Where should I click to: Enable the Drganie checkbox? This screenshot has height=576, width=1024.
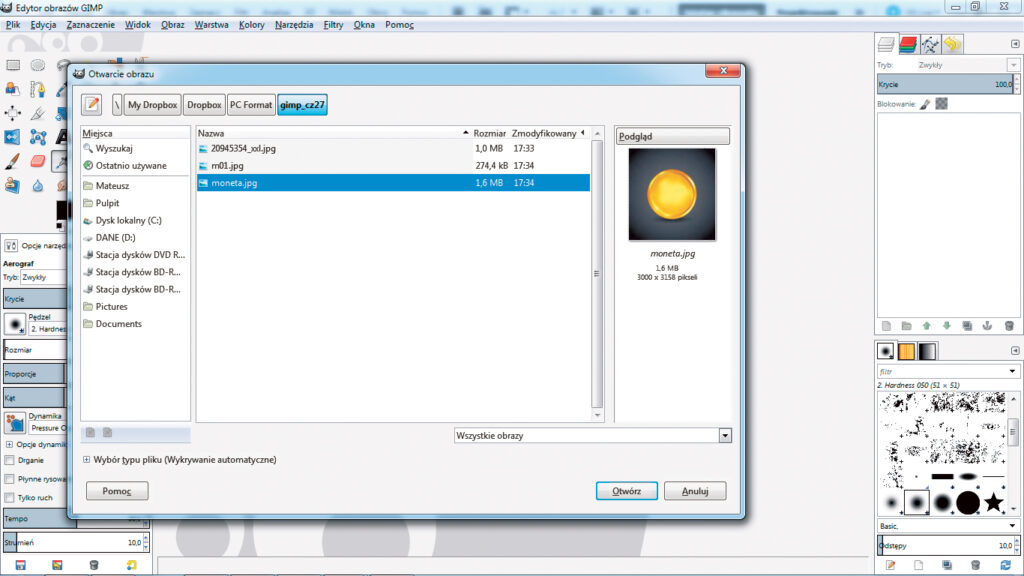click(10, 461)
